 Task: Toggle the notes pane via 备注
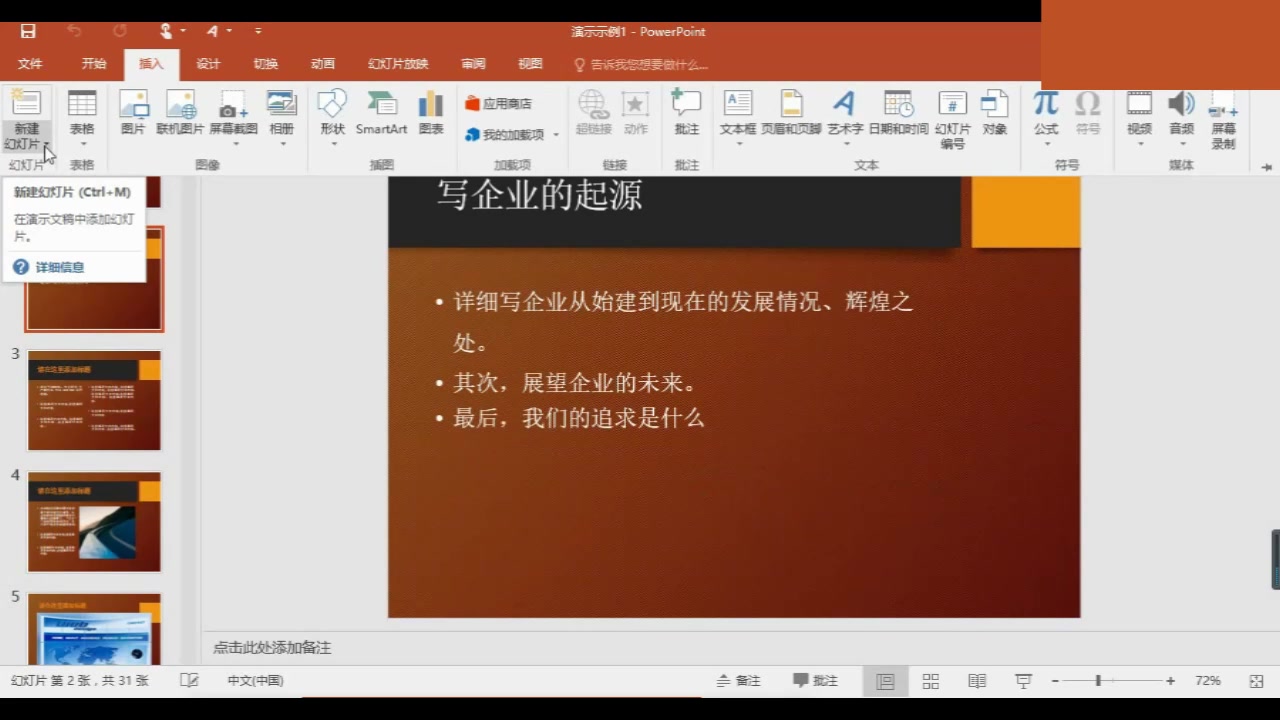(738, 680)
